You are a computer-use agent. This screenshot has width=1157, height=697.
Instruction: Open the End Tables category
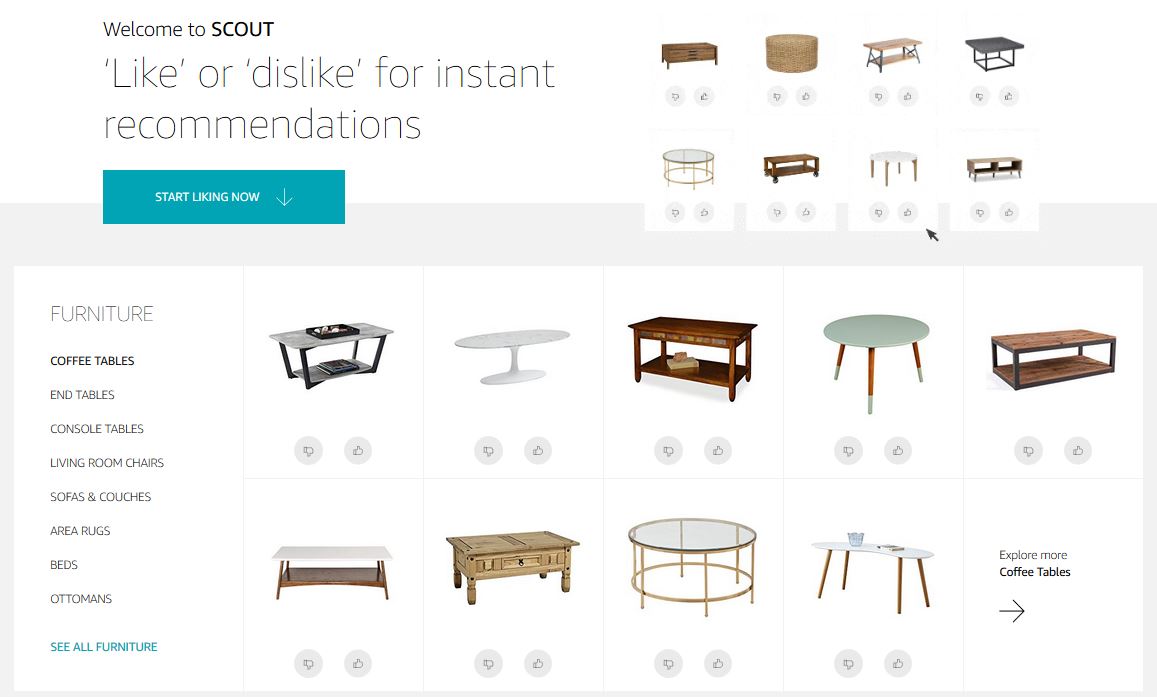coord(82,395)
